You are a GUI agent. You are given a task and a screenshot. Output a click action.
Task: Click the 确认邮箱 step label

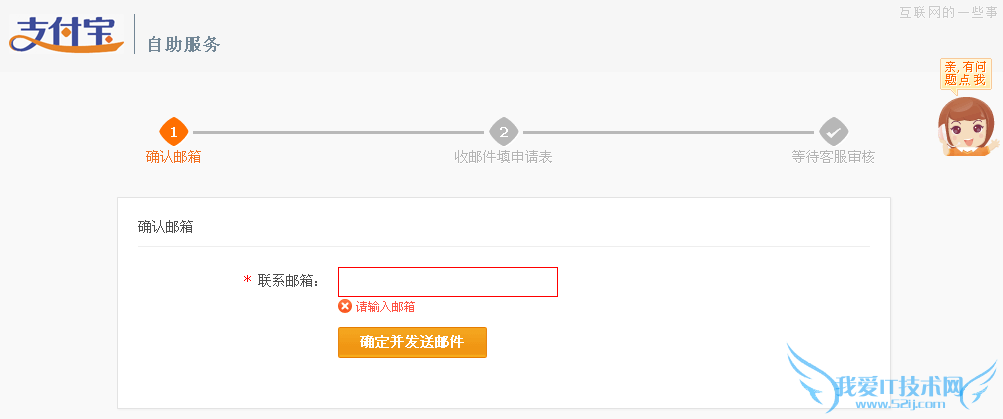173,157
